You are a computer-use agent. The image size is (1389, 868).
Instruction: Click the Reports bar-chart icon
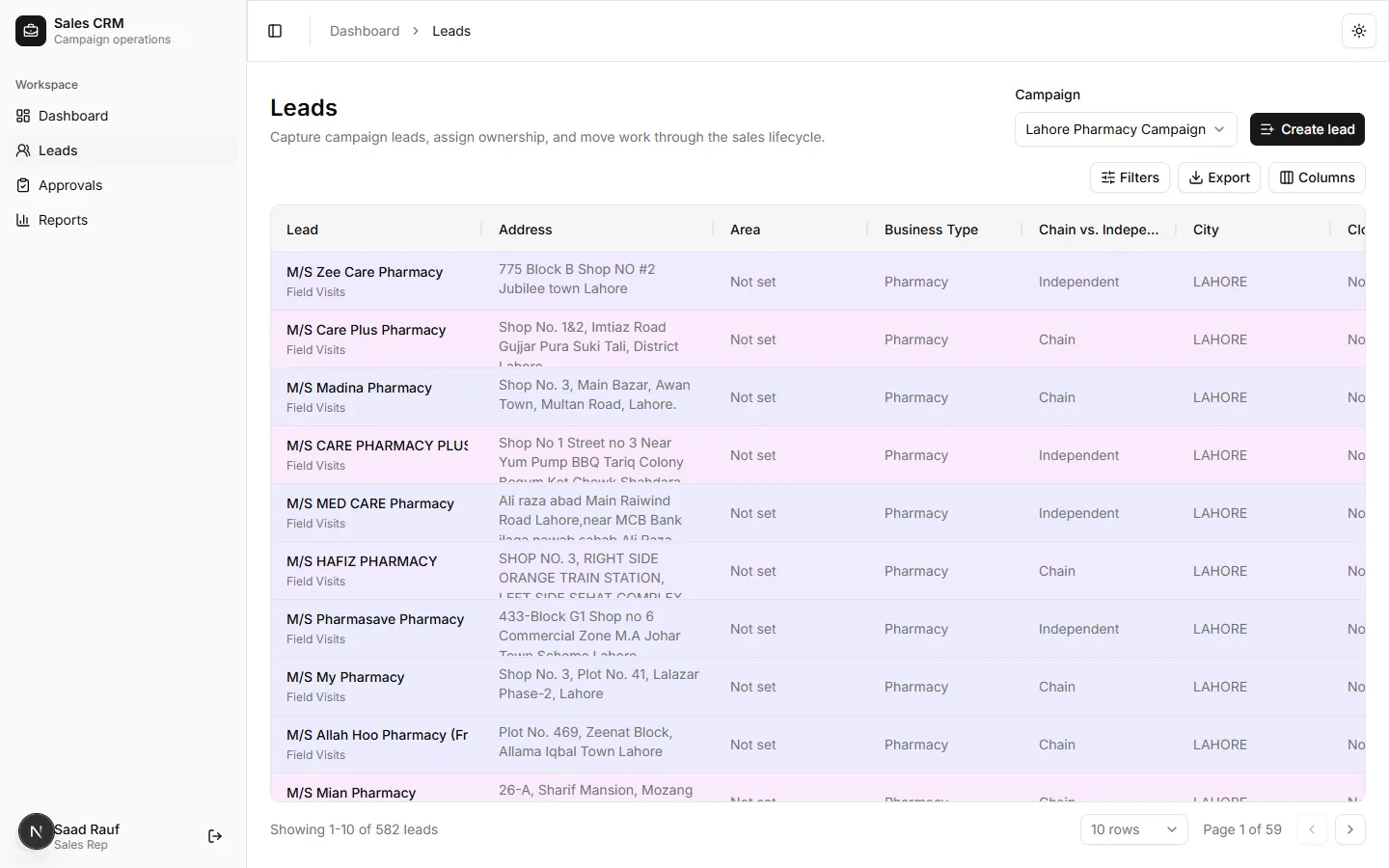point(23,220)
